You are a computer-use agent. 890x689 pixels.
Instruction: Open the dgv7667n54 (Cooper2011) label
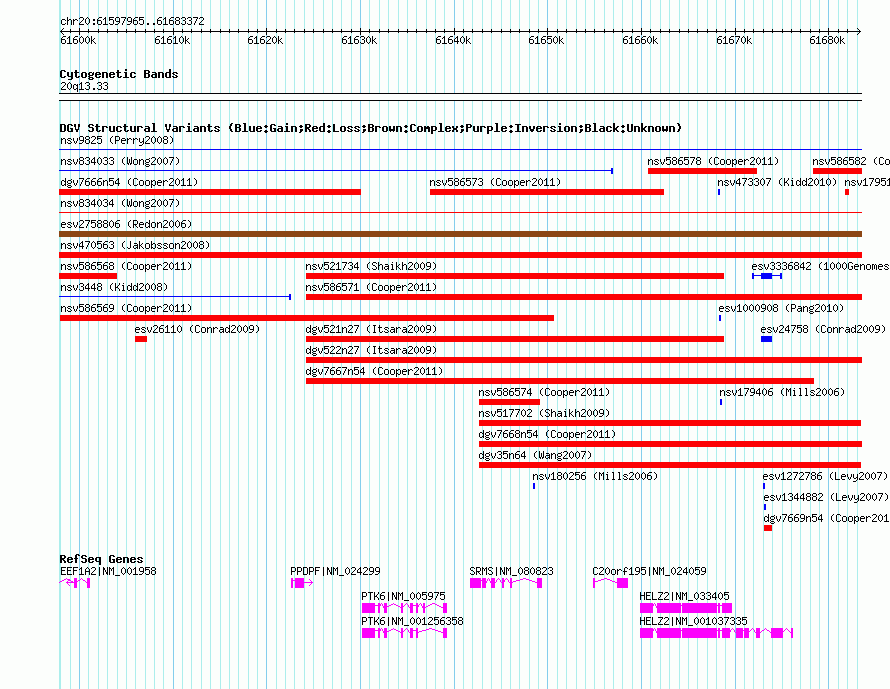pos(374,371)
